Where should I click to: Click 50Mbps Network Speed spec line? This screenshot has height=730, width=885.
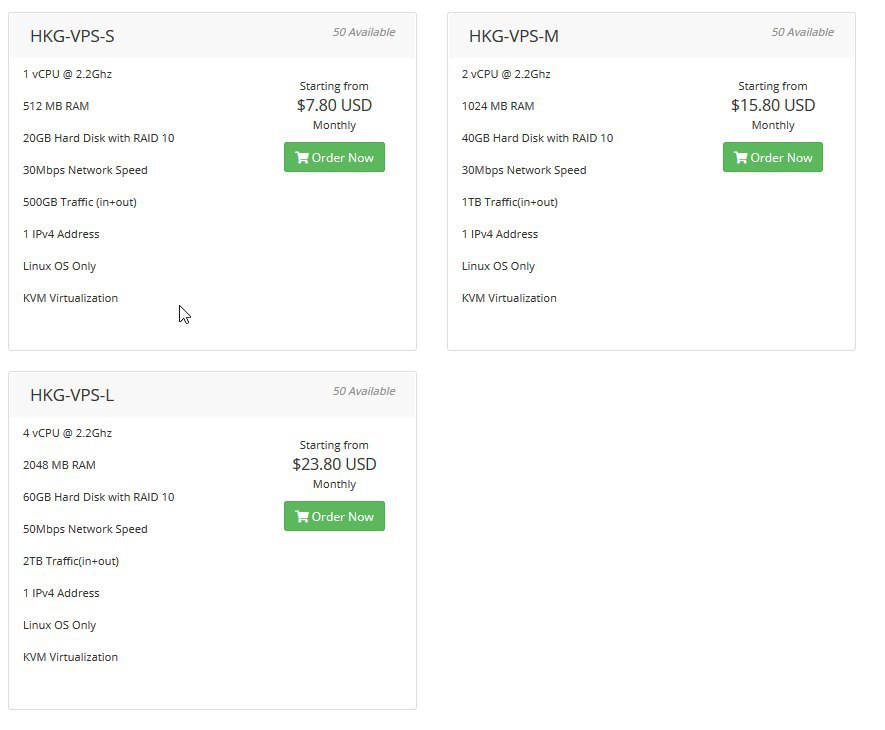pyautogui.click(x=85, y=529)
